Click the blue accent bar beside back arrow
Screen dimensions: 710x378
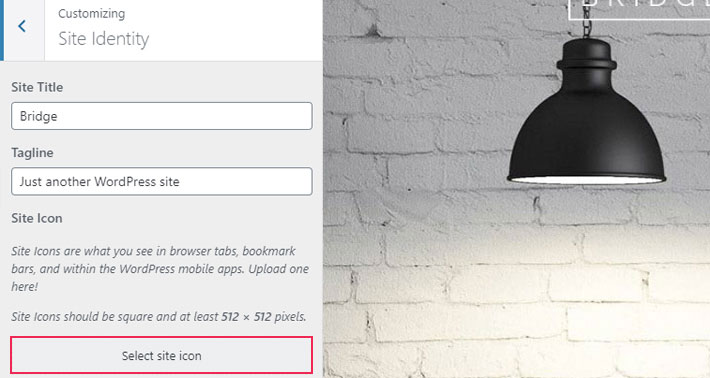[x=2, y=30]
